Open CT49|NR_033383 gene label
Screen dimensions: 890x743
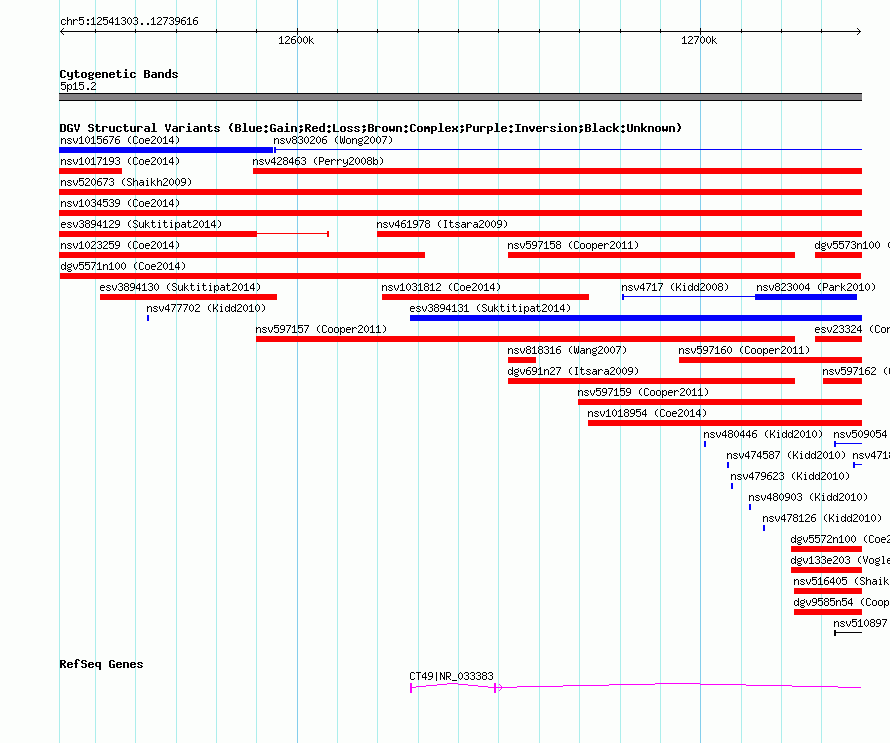[451, 676]
